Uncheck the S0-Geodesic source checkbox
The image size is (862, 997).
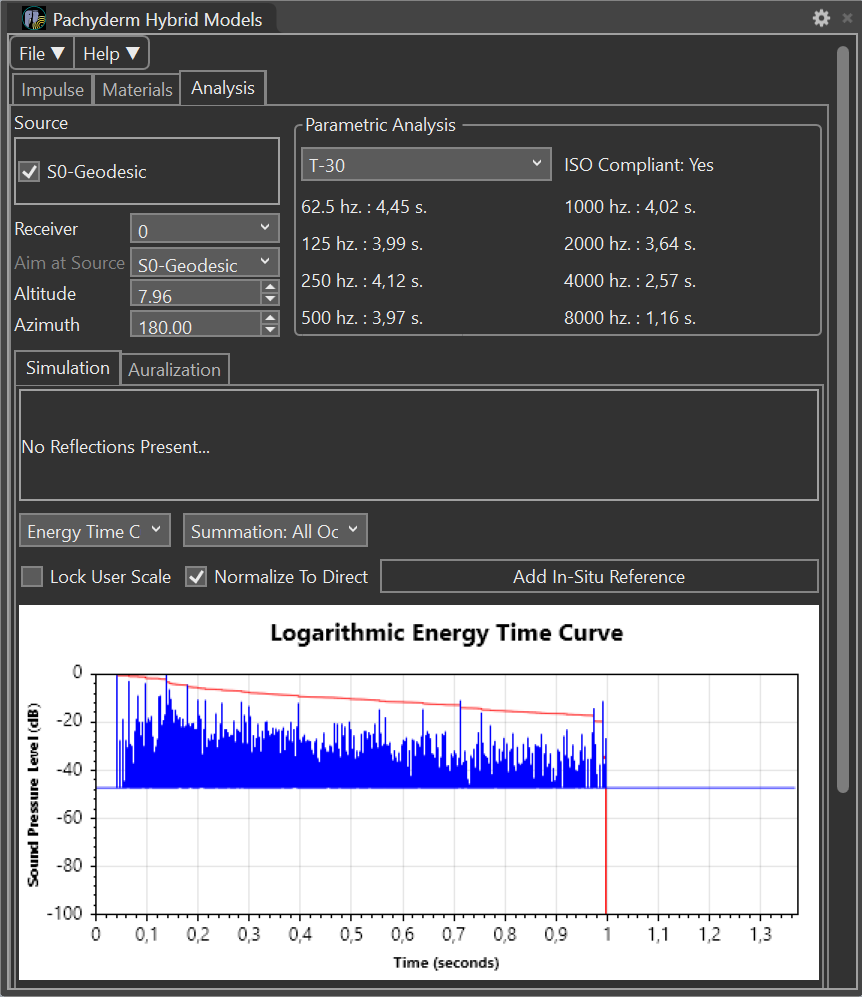pos(30,172)
